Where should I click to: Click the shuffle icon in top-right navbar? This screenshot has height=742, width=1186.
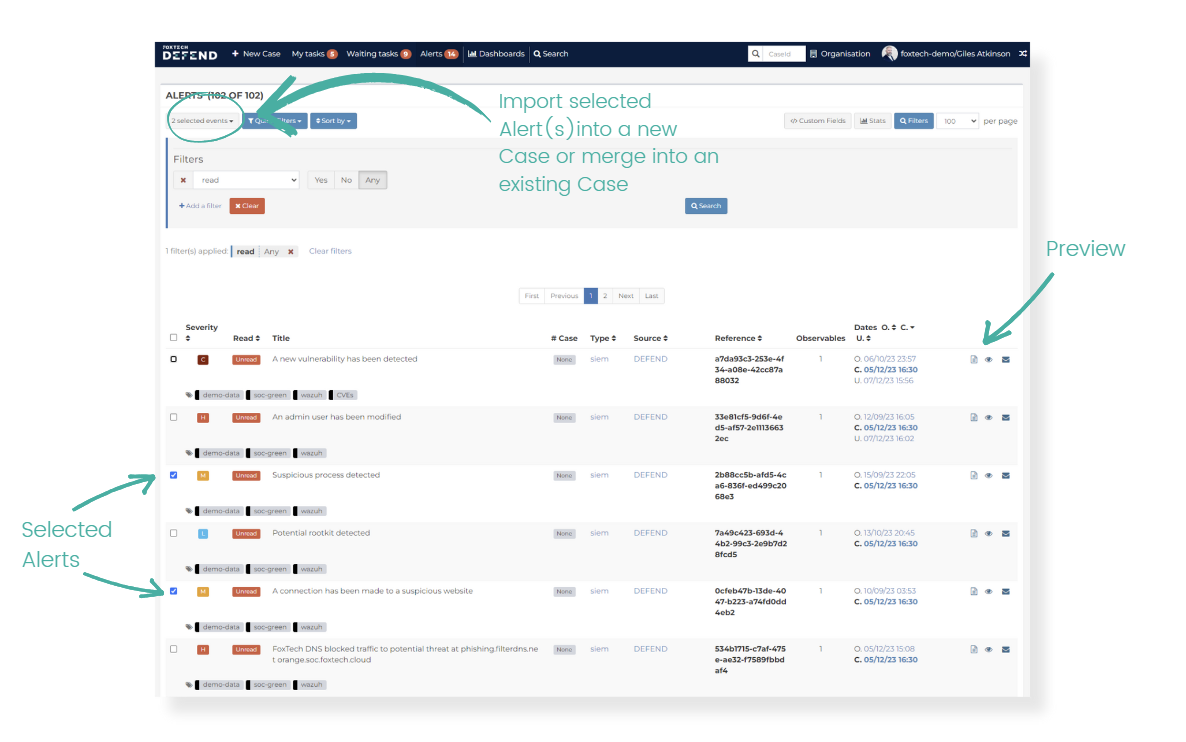(1023, 54)
